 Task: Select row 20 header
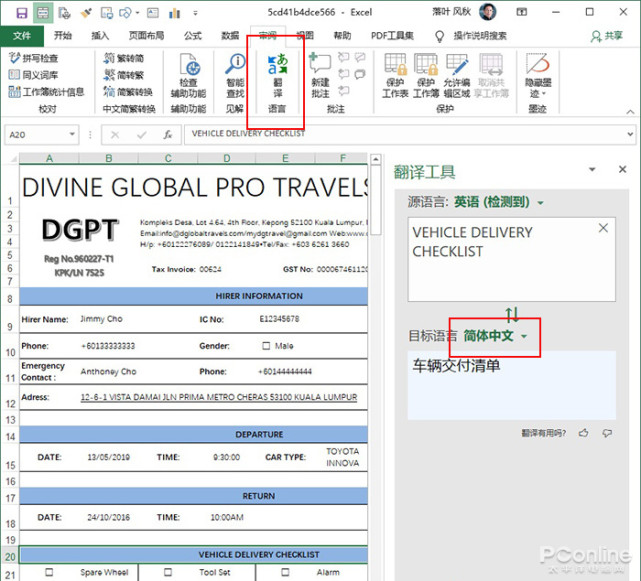pos(10,556)
